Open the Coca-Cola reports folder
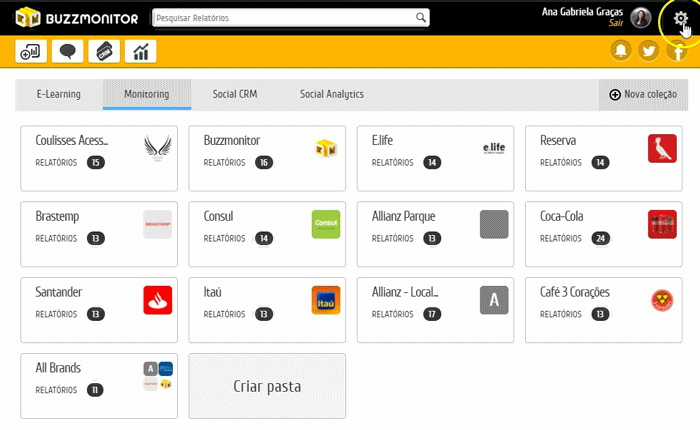700x430 pixels. point(603,234)
